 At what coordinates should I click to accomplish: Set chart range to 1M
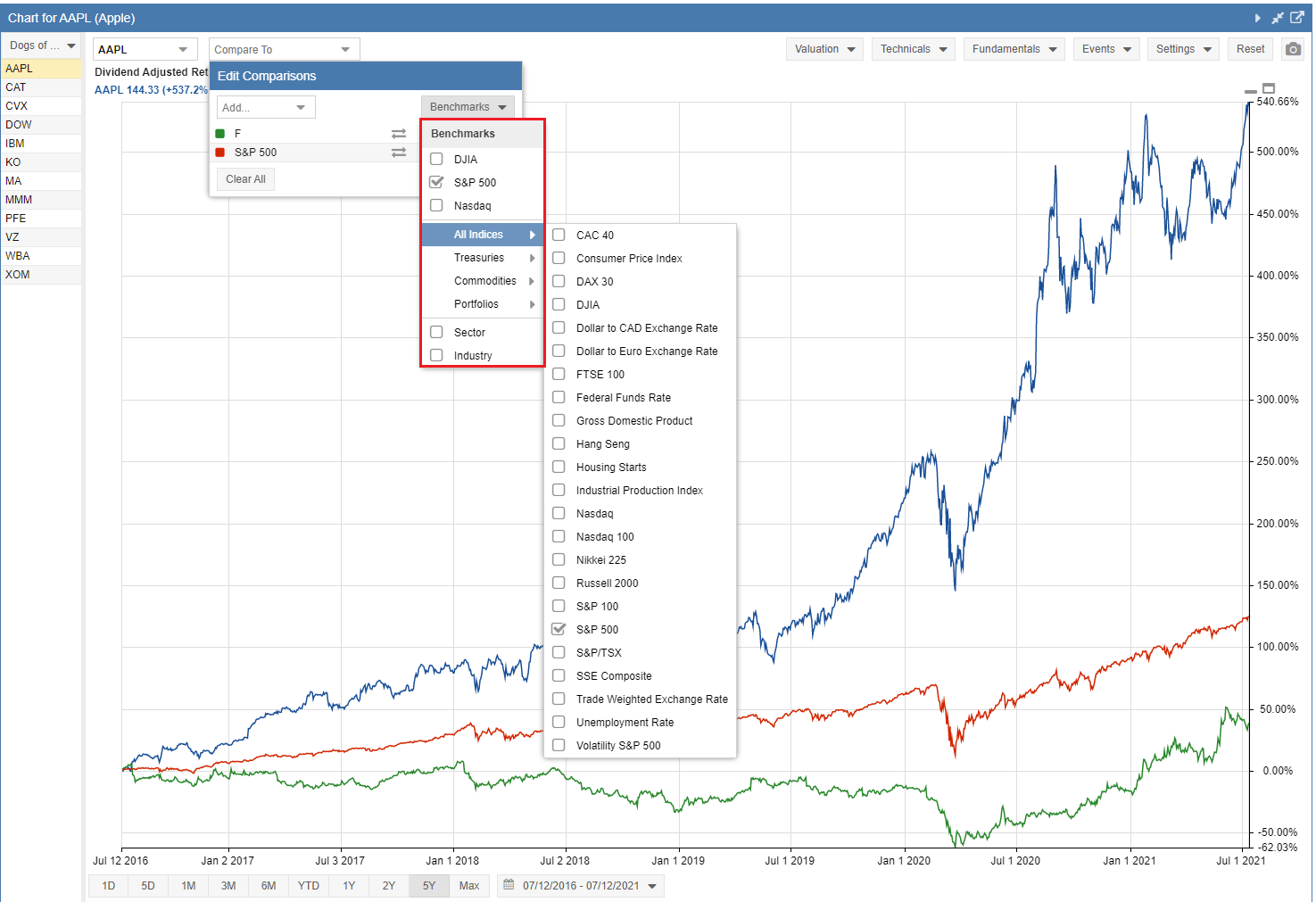click(188, 886)
